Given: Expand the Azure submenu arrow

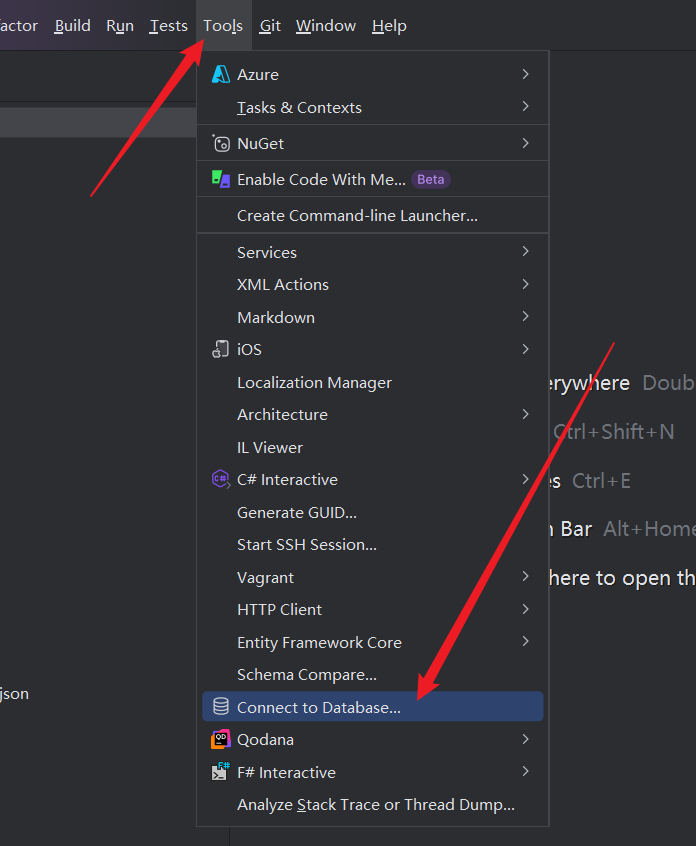Looking at the screenshot, I should coord(526,74).
